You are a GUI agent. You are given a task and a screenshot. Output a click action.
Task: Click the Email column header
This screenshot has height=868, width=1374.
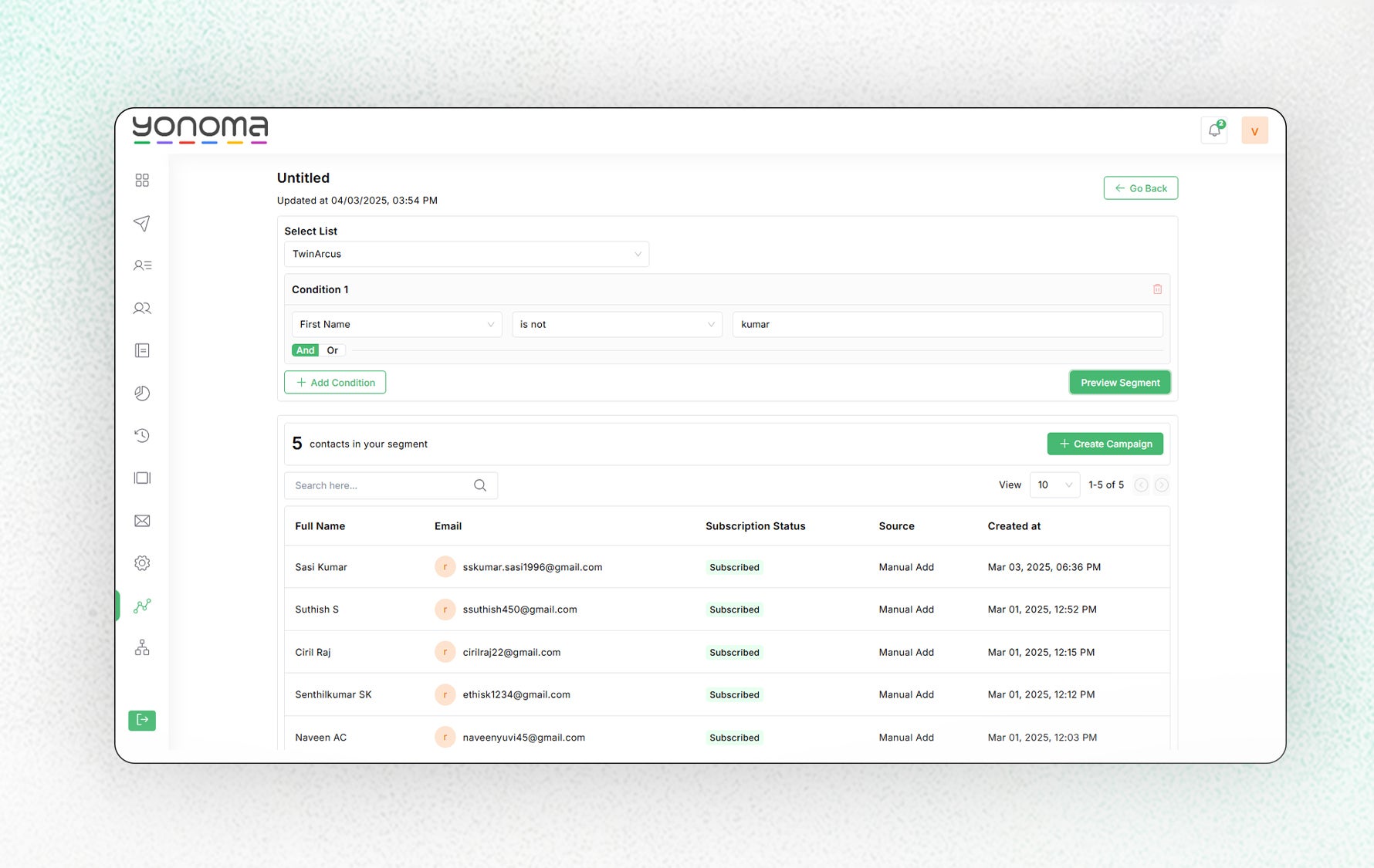tap(448, 526)
